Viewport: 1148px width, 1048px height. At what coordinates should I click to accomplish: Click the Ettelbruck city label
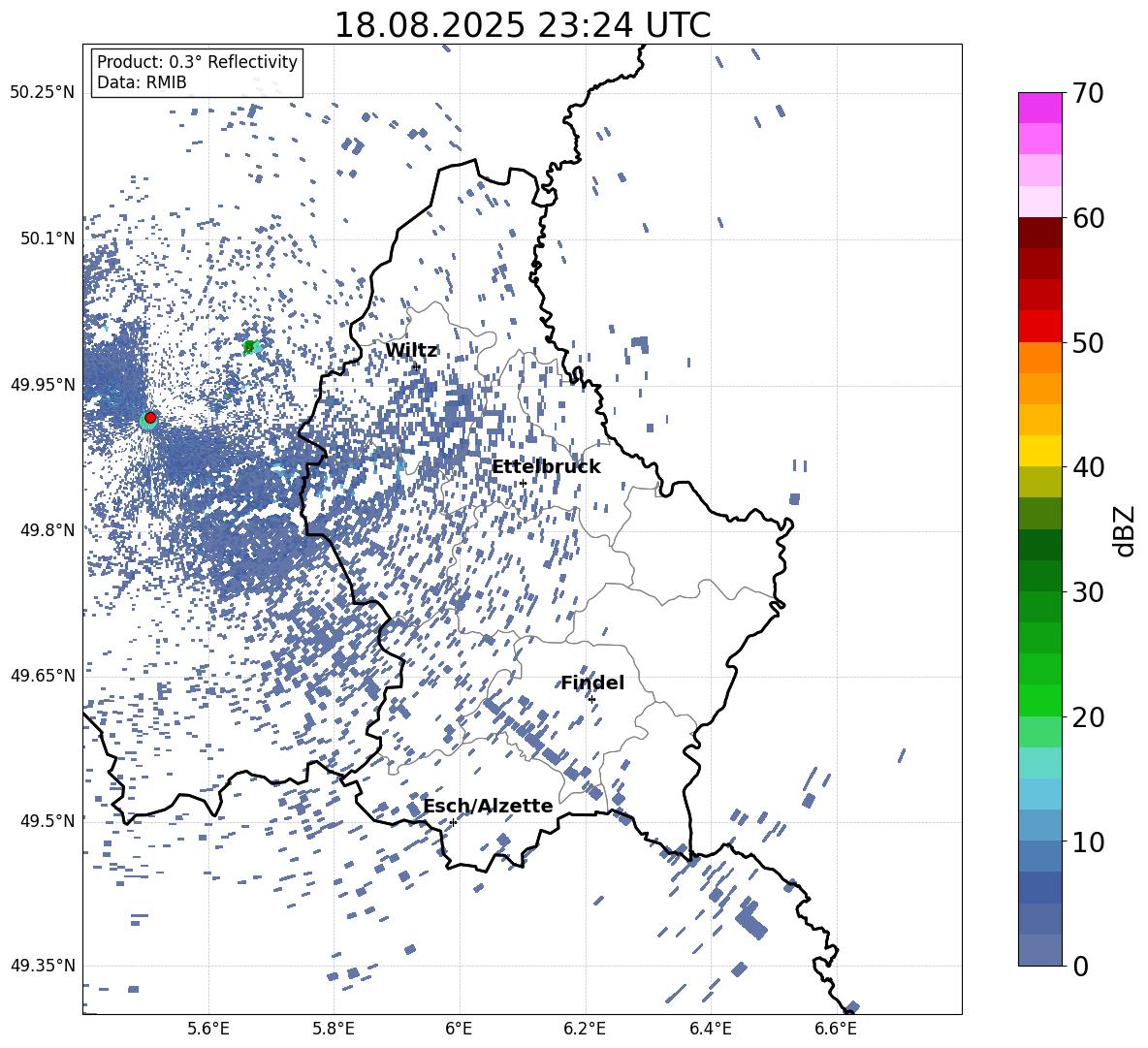(x=546, y=467)
